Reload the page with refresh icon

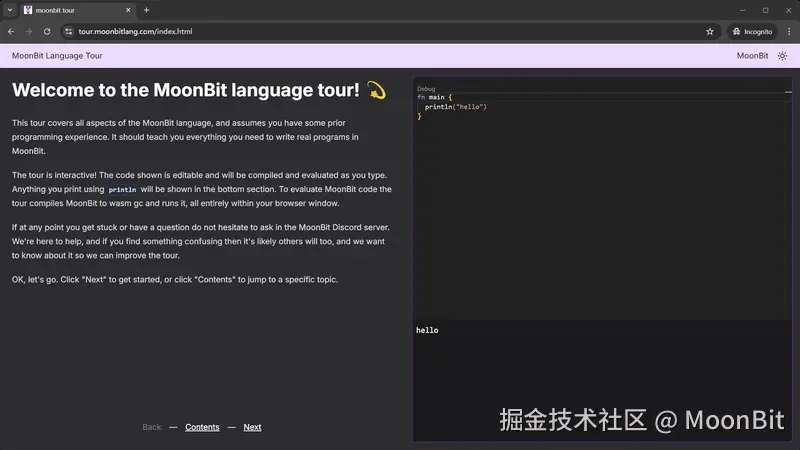click(47, 31)
